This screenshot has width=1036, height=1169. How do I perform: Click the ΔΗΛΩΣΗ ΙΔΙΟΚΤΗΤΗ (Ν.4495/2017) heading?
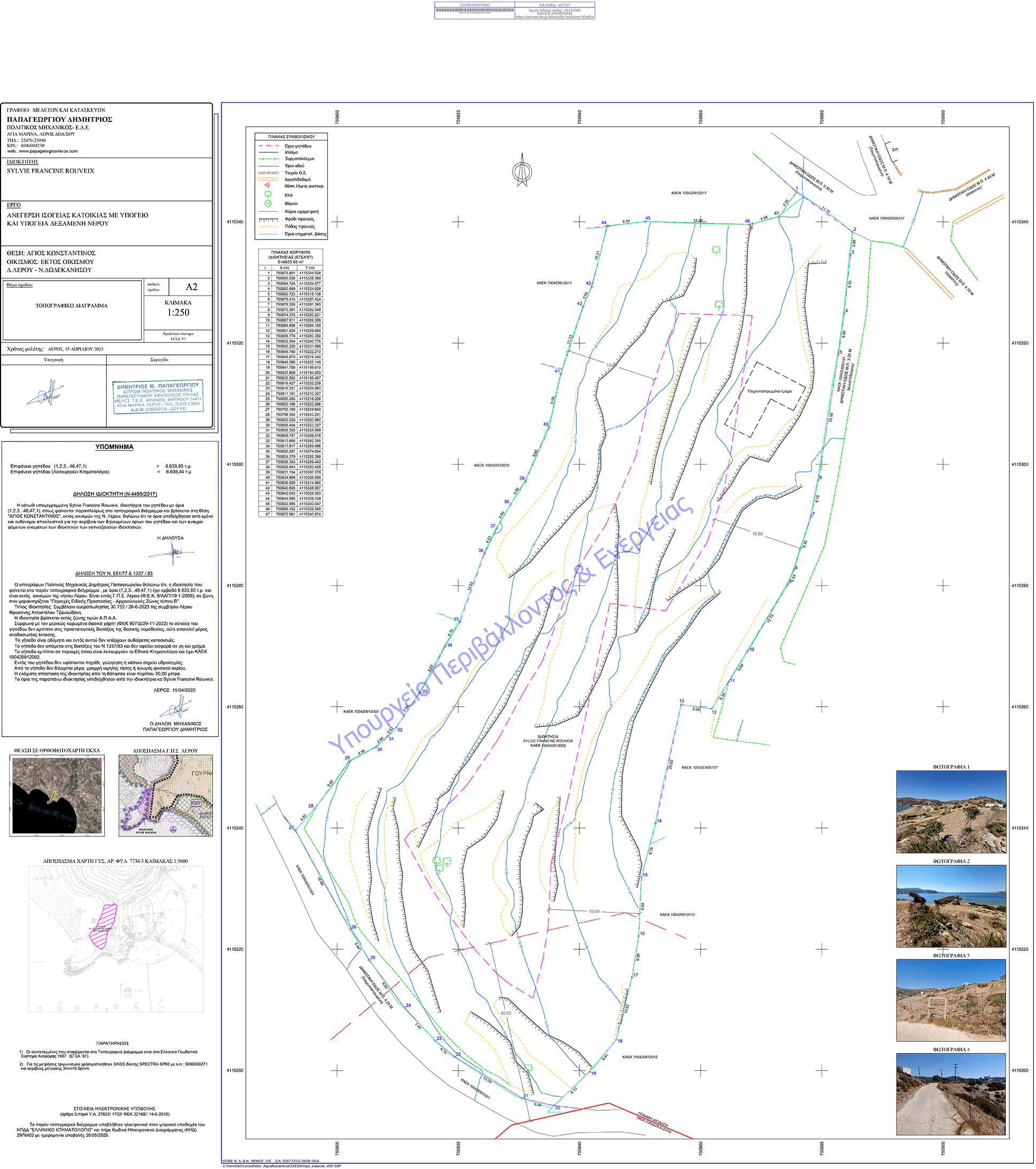pyautogui.click(x=115, y=494)
